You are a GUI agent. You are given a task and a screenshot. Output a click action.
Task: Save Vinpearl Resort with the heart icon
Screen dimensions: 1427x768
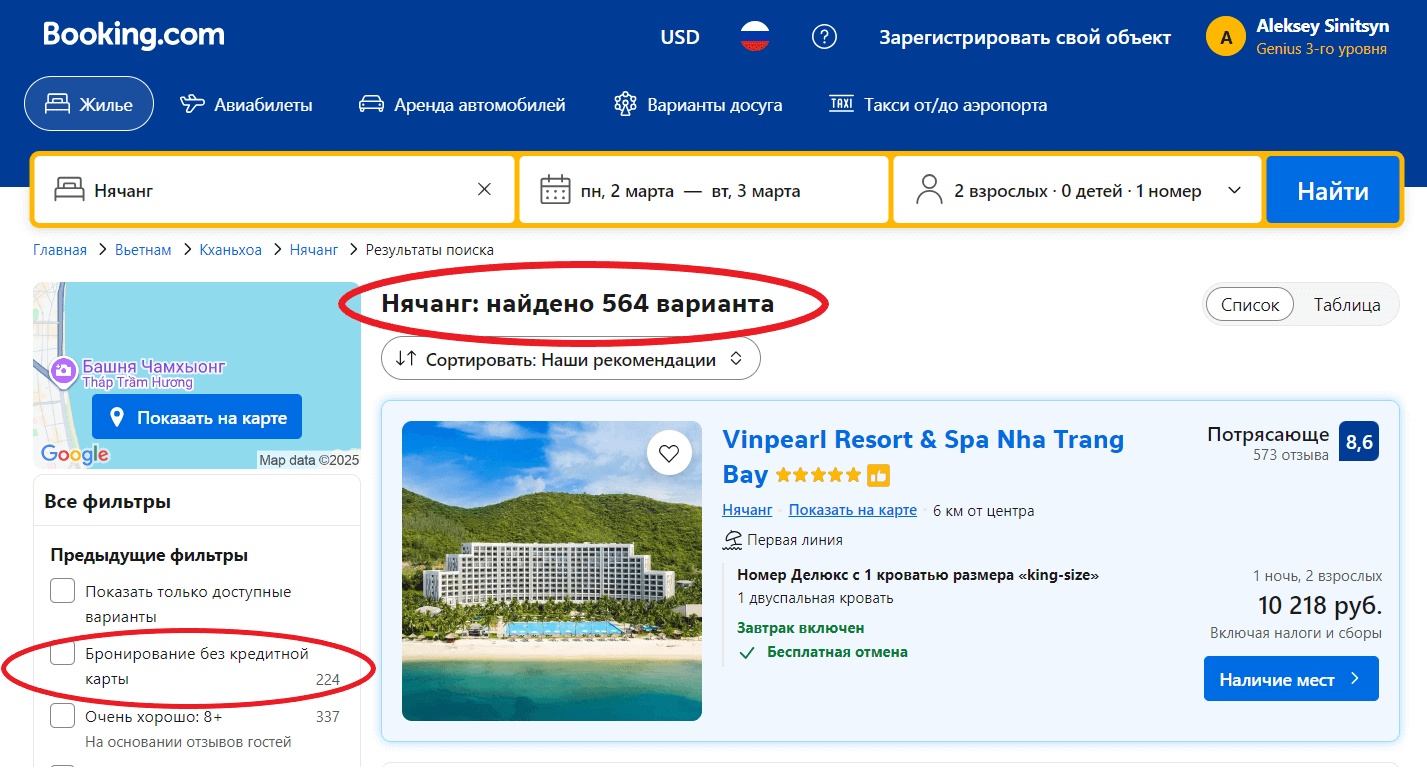[x=670, y=452]
